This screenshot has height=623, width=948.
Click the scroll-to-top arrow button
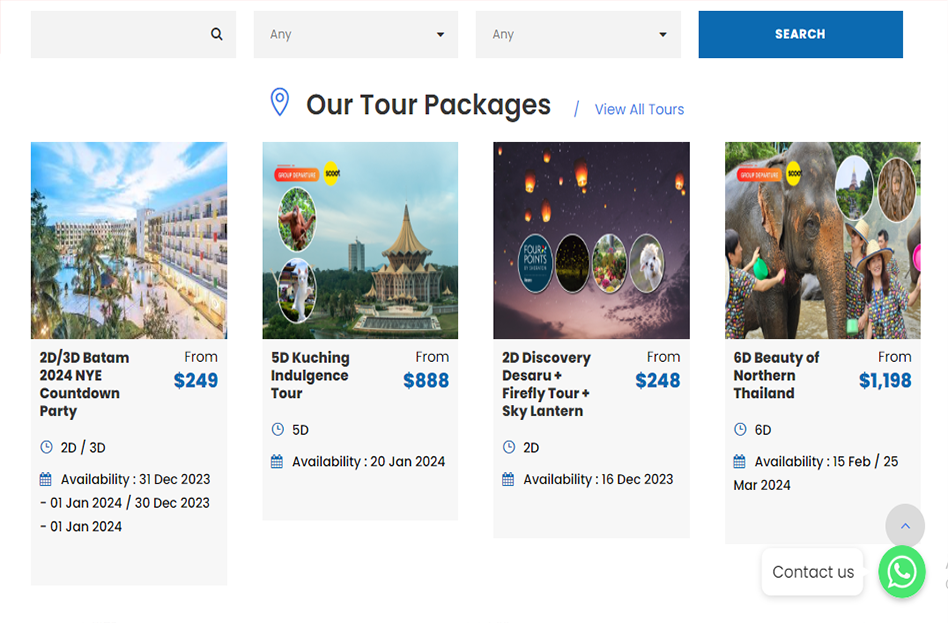click(x=904, y=526)
